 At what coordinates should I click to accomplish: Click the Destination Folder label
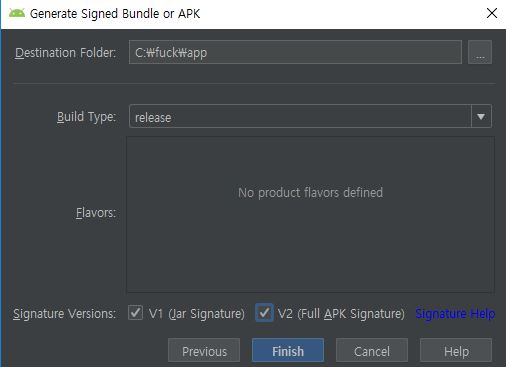click(66, 53)
